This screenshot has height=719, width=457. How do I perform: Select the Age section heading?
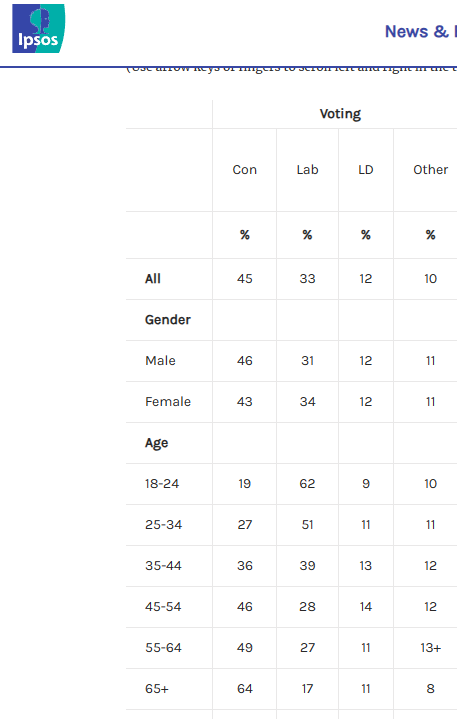pos(156,443)
